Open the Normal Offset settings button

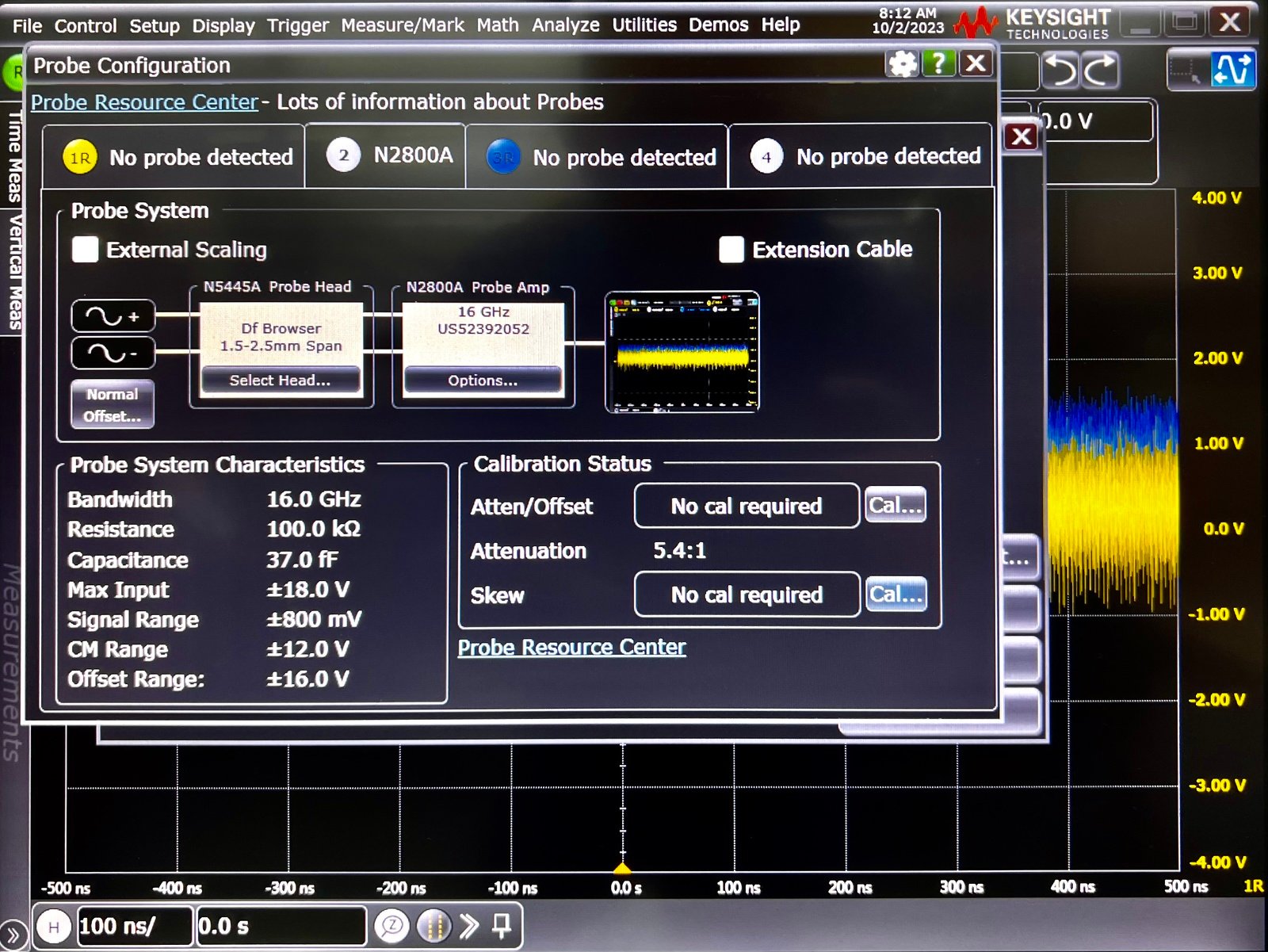coord(113,405)
